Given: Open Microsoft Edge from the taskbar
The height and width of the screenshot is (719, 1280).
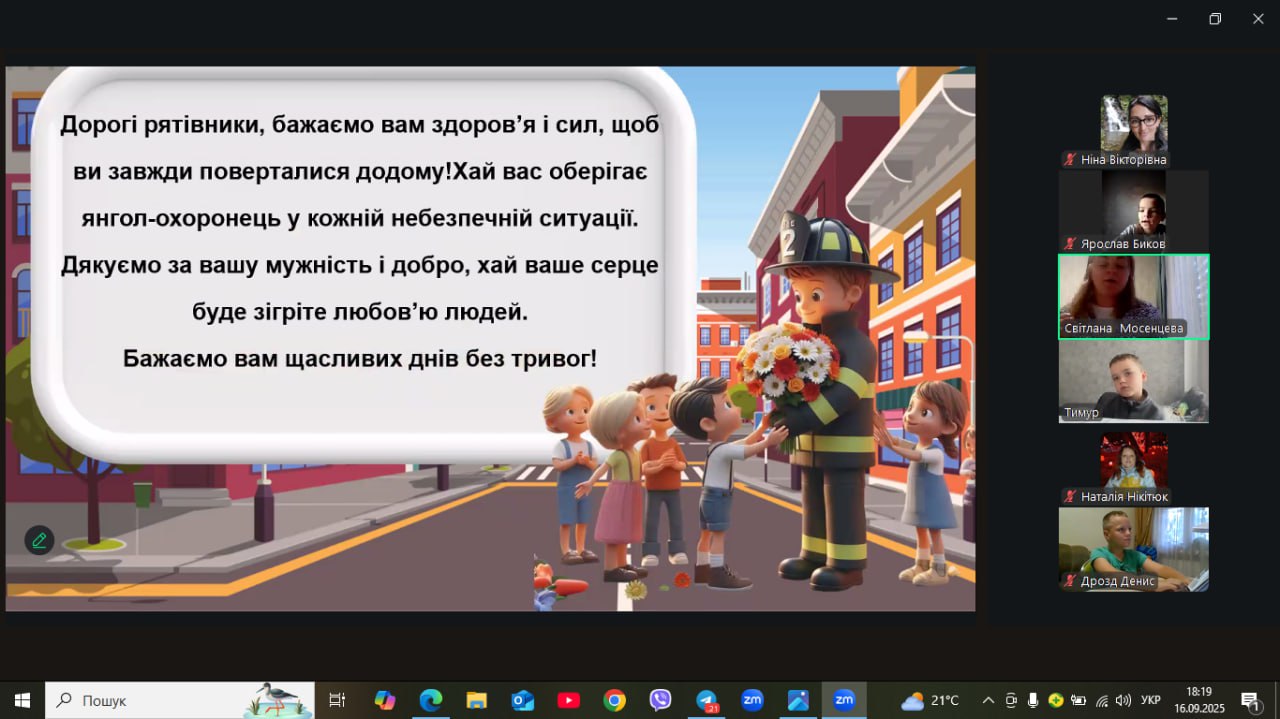Looking at the screenshot, I should 431,700.
